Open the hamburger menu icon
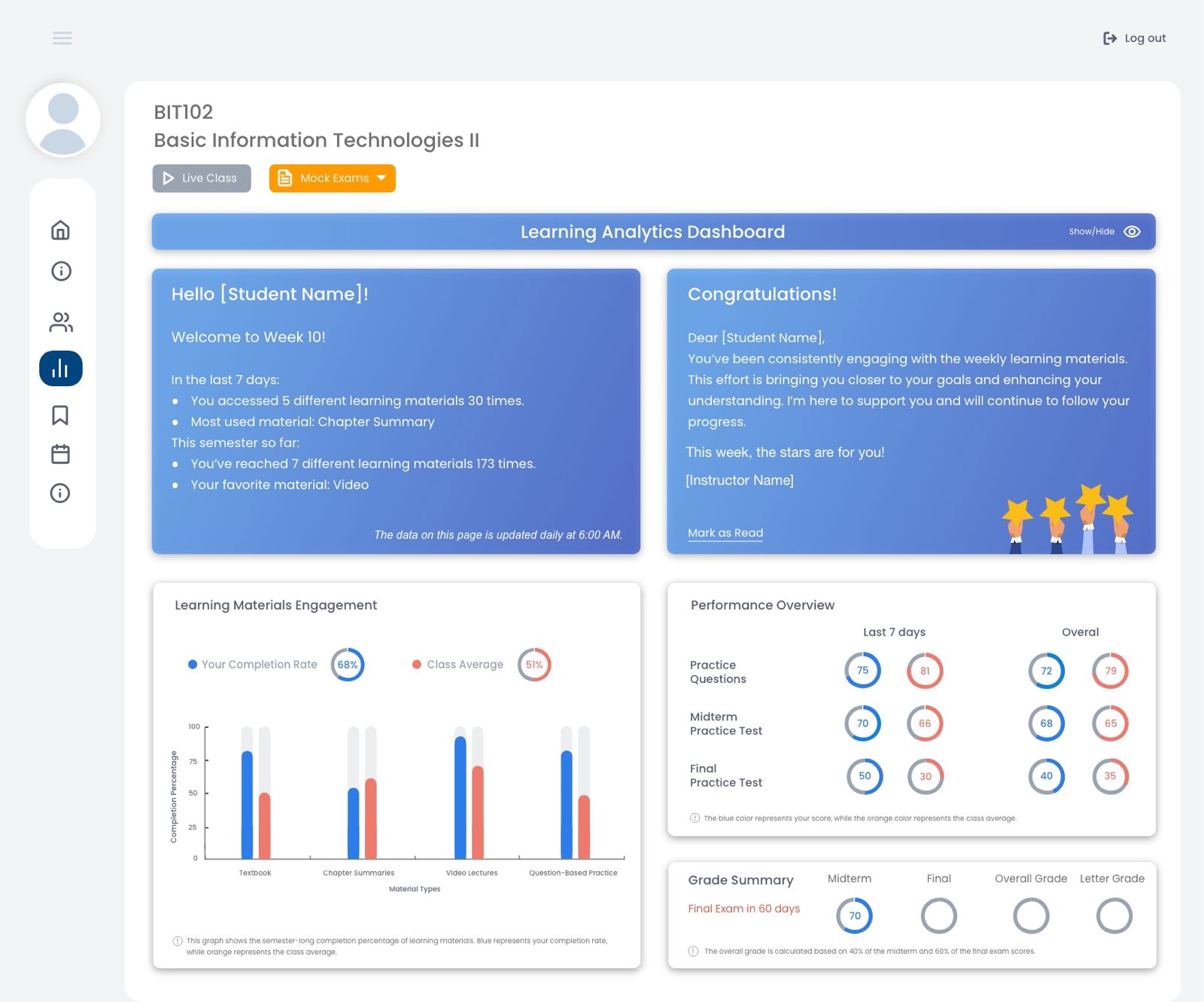The image size is (1204, 1002). click(x=62, y=38)
